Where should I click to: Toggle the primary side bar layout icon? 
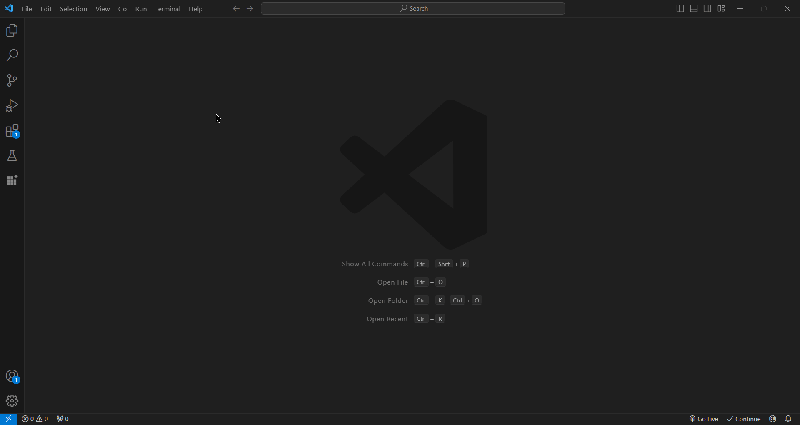tap(680, 9)
